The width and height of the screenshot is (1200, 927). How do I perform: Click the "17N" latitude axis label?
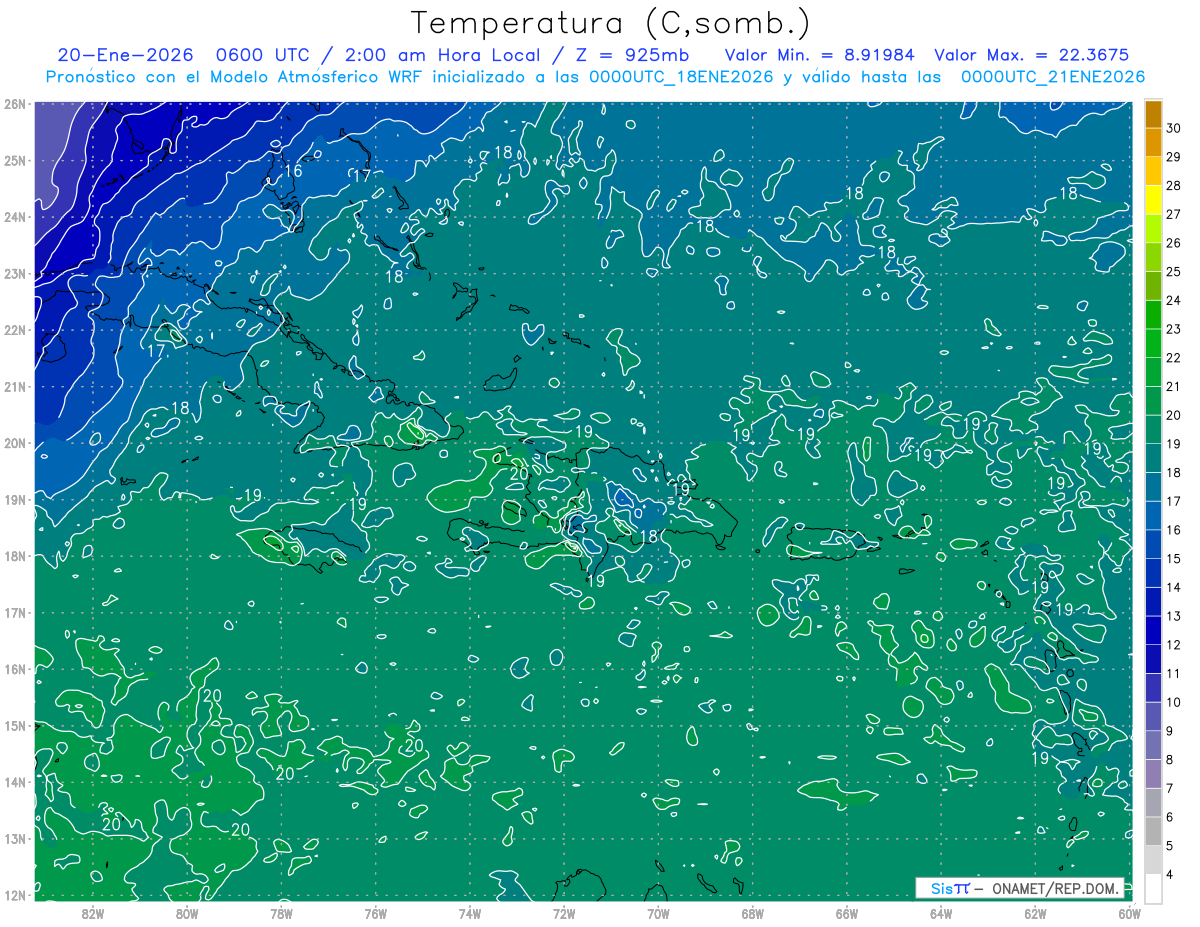15,612
